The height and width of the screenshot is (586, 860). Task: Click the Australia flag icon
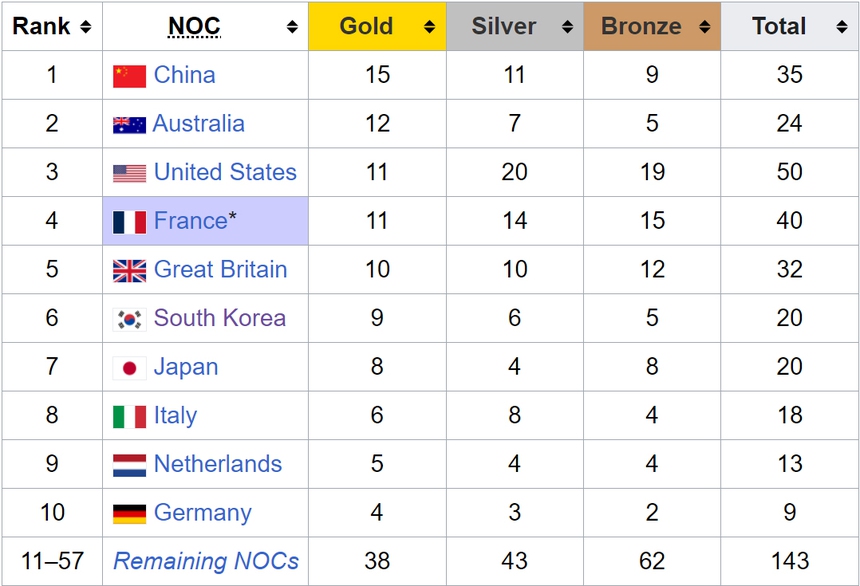click(x=129, y=124)
